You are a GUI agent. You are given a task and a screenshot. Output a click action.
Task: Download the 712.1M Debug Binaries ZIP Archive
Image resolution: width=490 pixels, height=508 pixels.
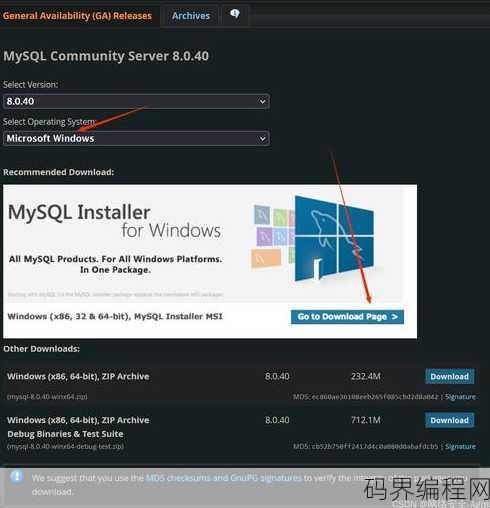[449, 420]
